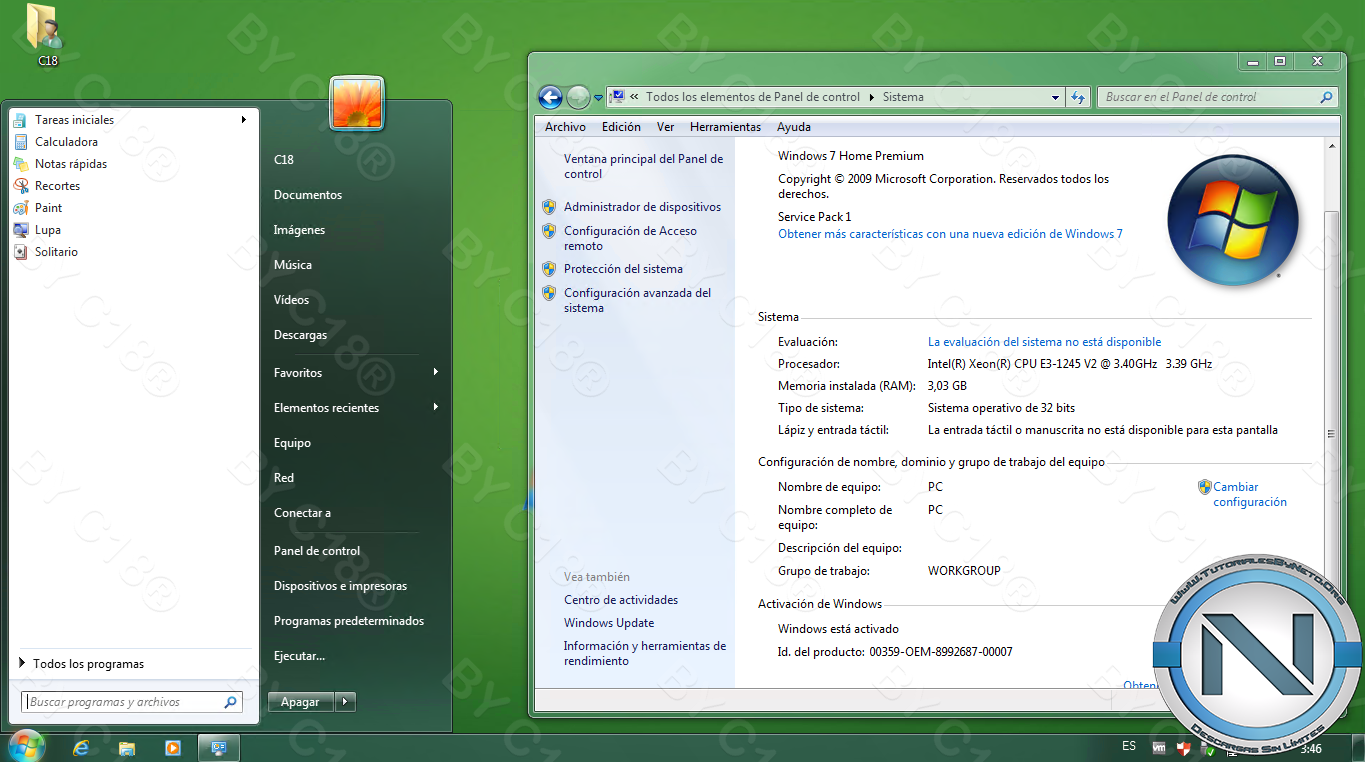Open Vídeos from Start menu
The image size is (1365, 762).
291,300
